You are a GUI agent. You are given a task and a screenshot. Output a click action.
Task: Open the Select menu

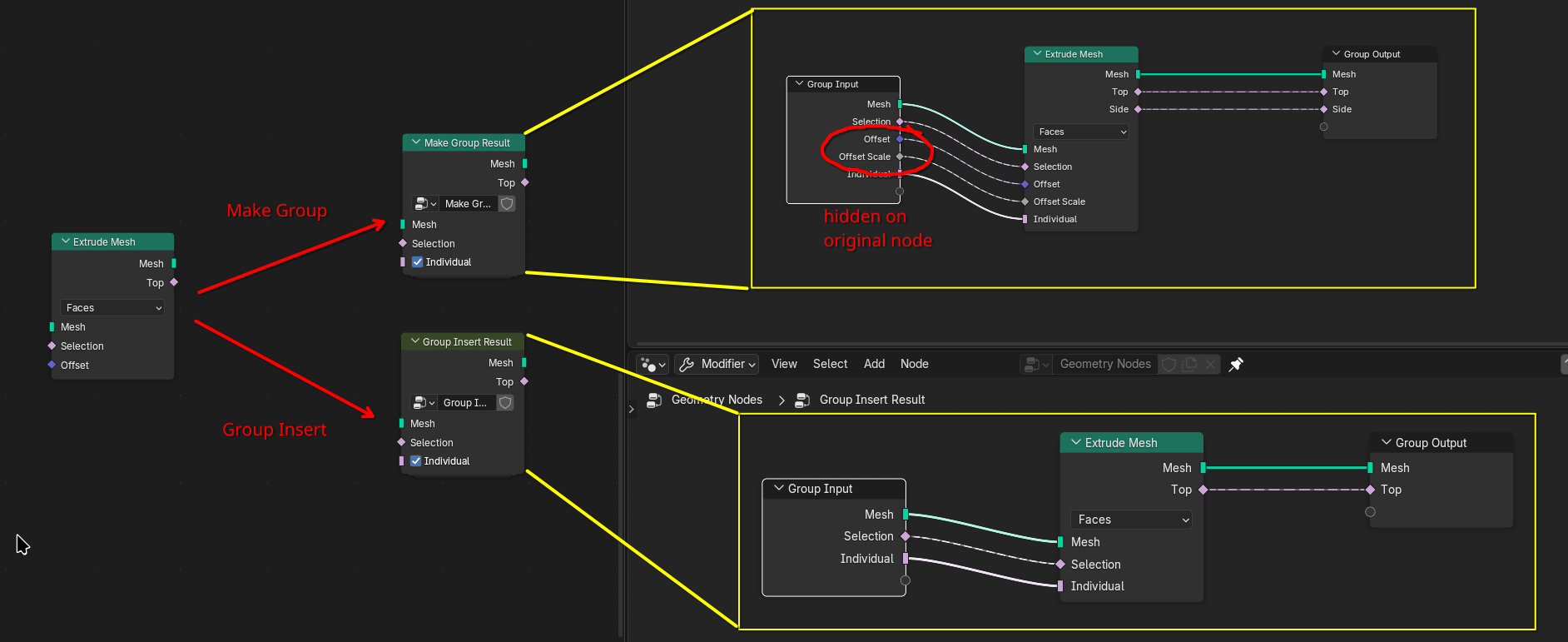pyautogui.click(x=830, y=364)
